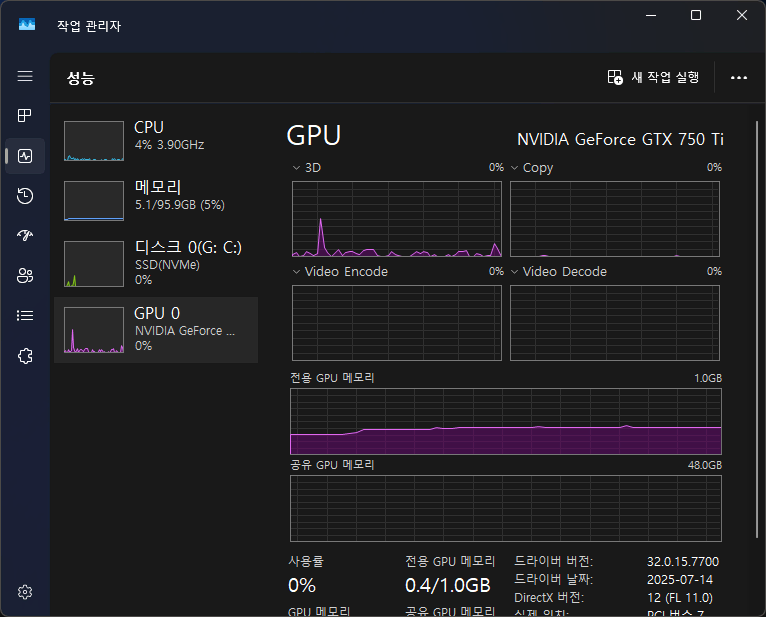Click the 4% 3.90GHz CPU text
Screen dimensions: 766x617
169,145
